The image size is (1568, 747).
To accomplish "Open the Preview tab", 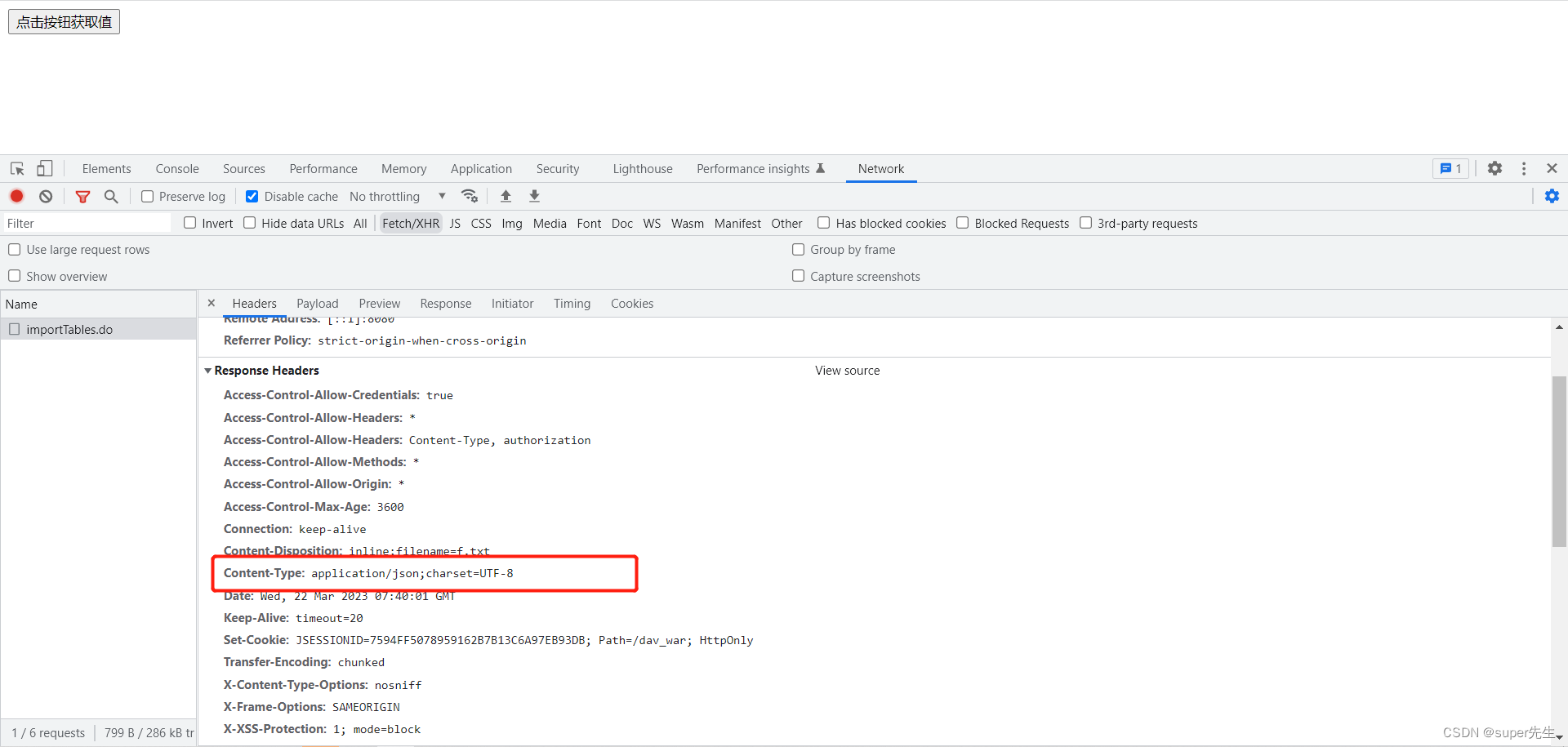I will [x=380, y=303].
